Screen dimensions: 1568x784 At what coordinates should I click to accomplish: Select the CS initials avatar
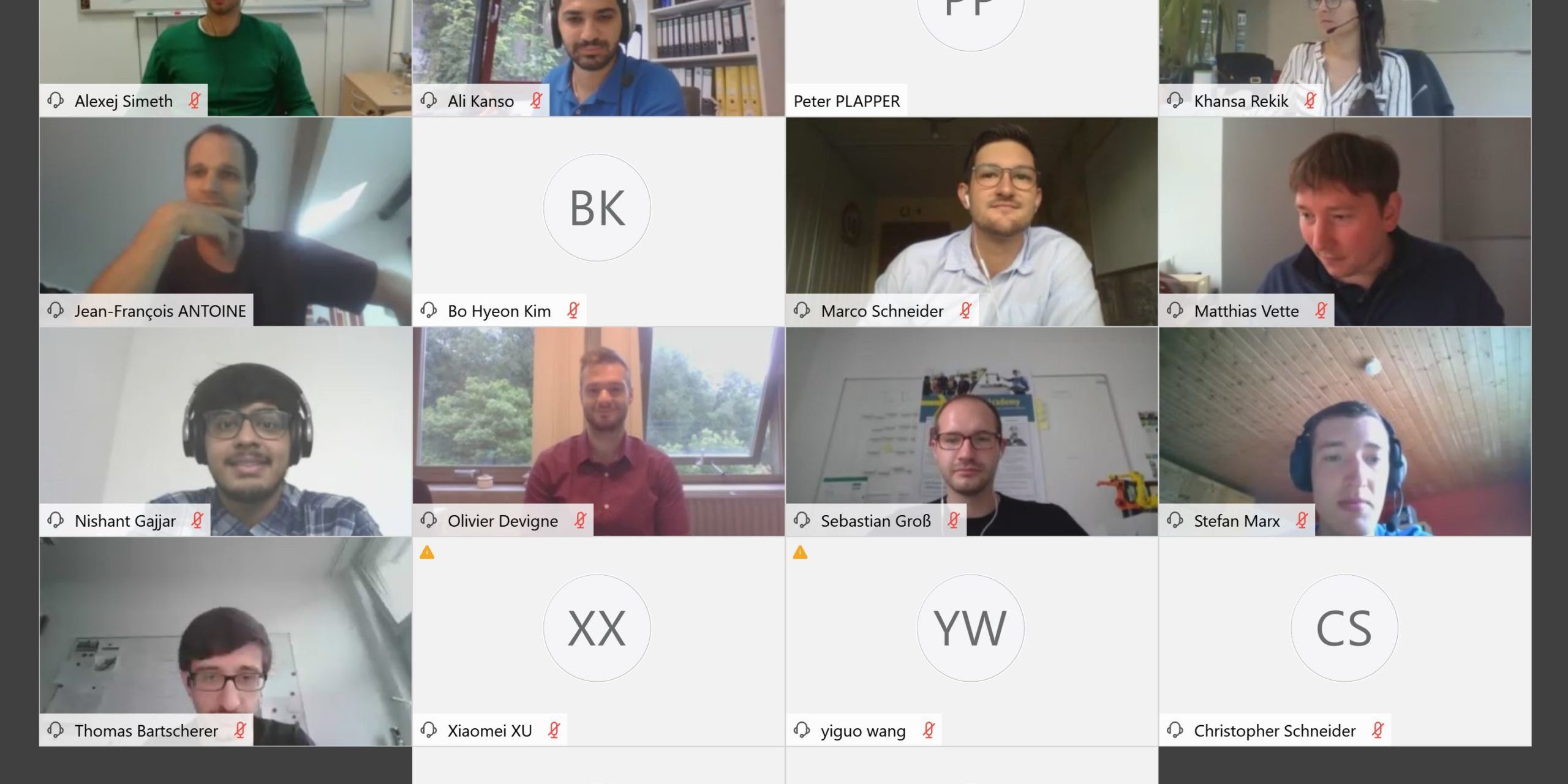click(1344, 628)
